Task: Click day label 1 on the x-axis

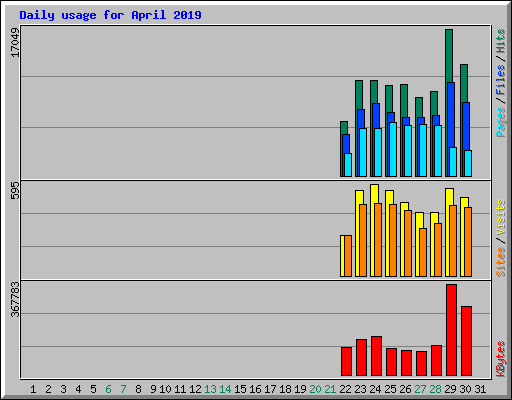Action: (x=33, y=389)
